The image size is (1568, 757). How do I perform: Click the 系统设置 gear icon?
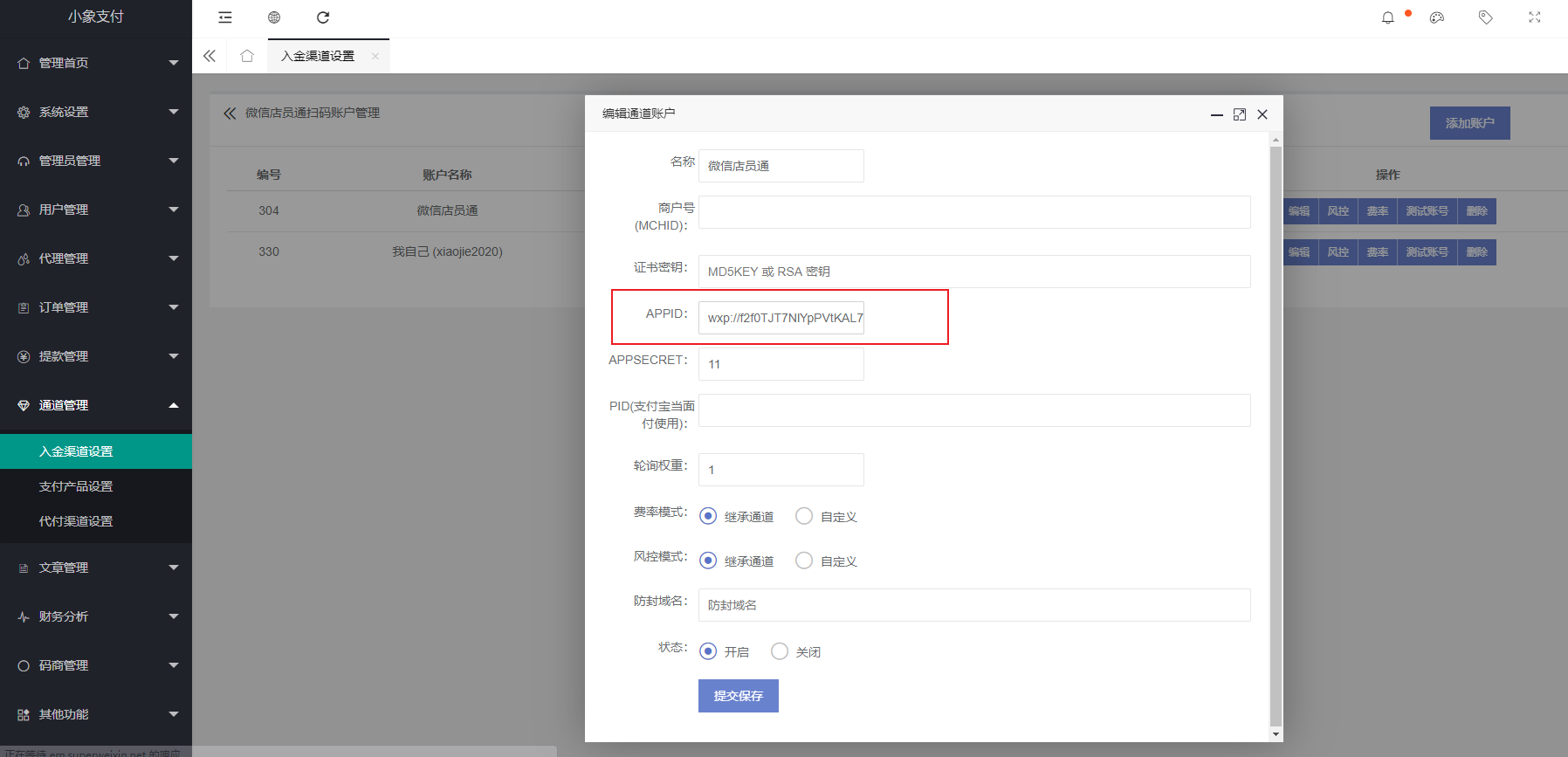(24, 112)
